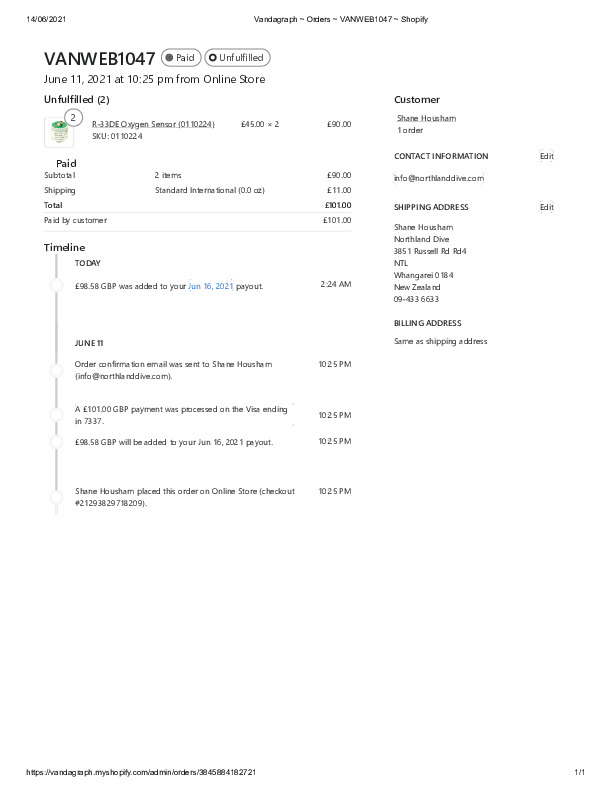
Task: Edit the contact information
Action: tap(546, 156)
